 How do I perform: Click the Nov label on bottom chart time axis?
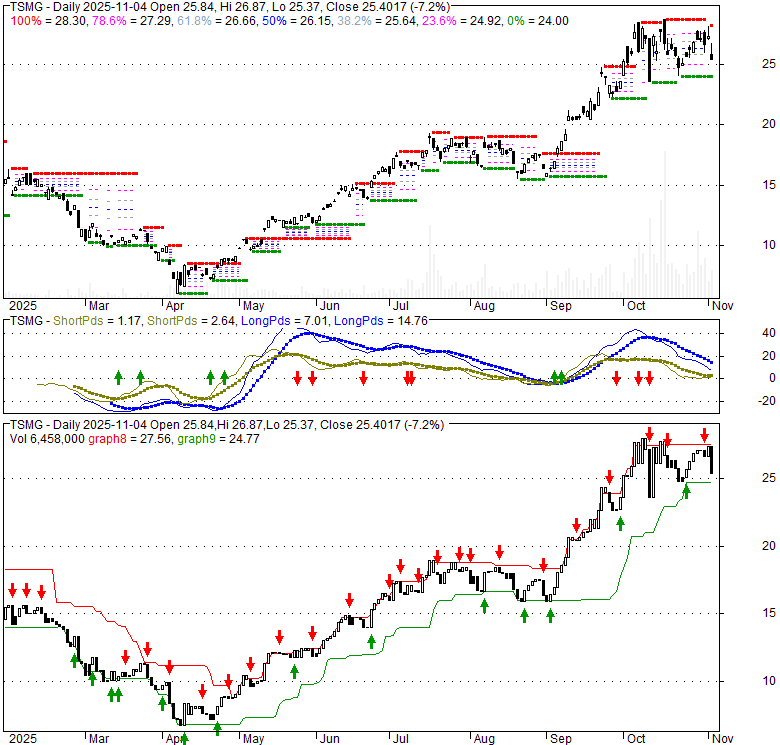(722, 739)
